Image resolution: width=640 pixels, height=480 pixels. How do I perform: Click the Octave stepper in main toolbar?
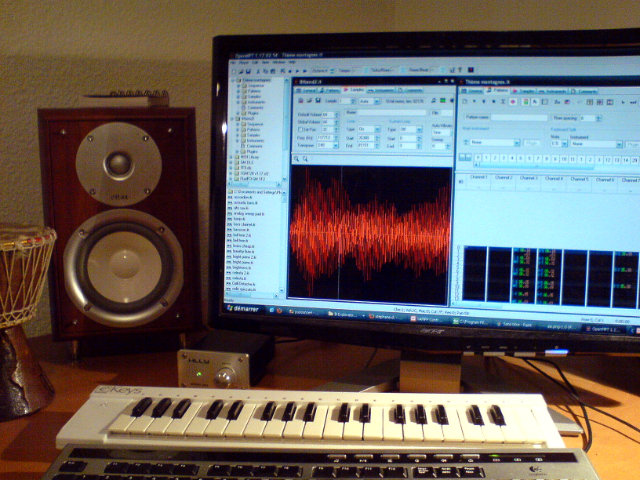[332, 71]
